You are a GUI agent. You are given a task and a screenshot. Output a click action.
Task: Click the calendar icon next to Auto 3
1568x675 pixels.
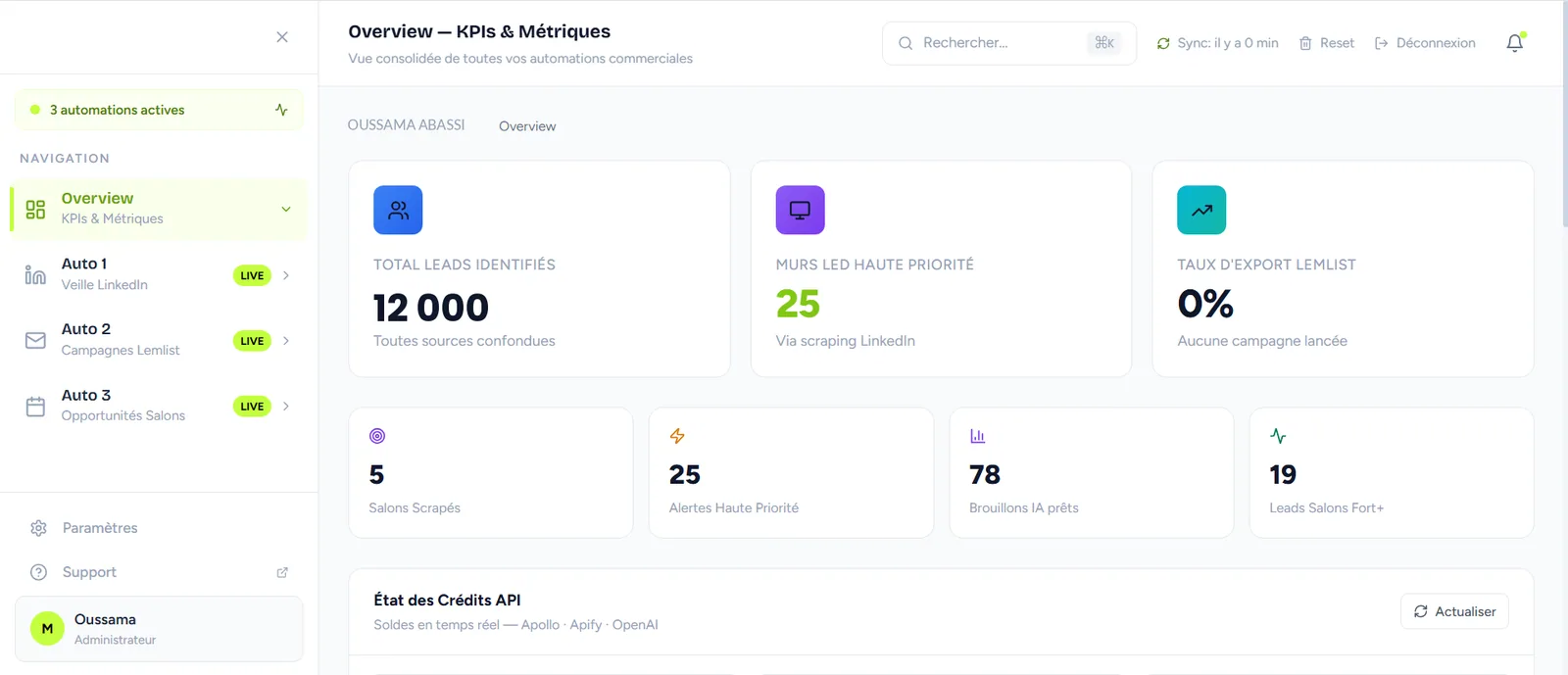tap(35, 406)
